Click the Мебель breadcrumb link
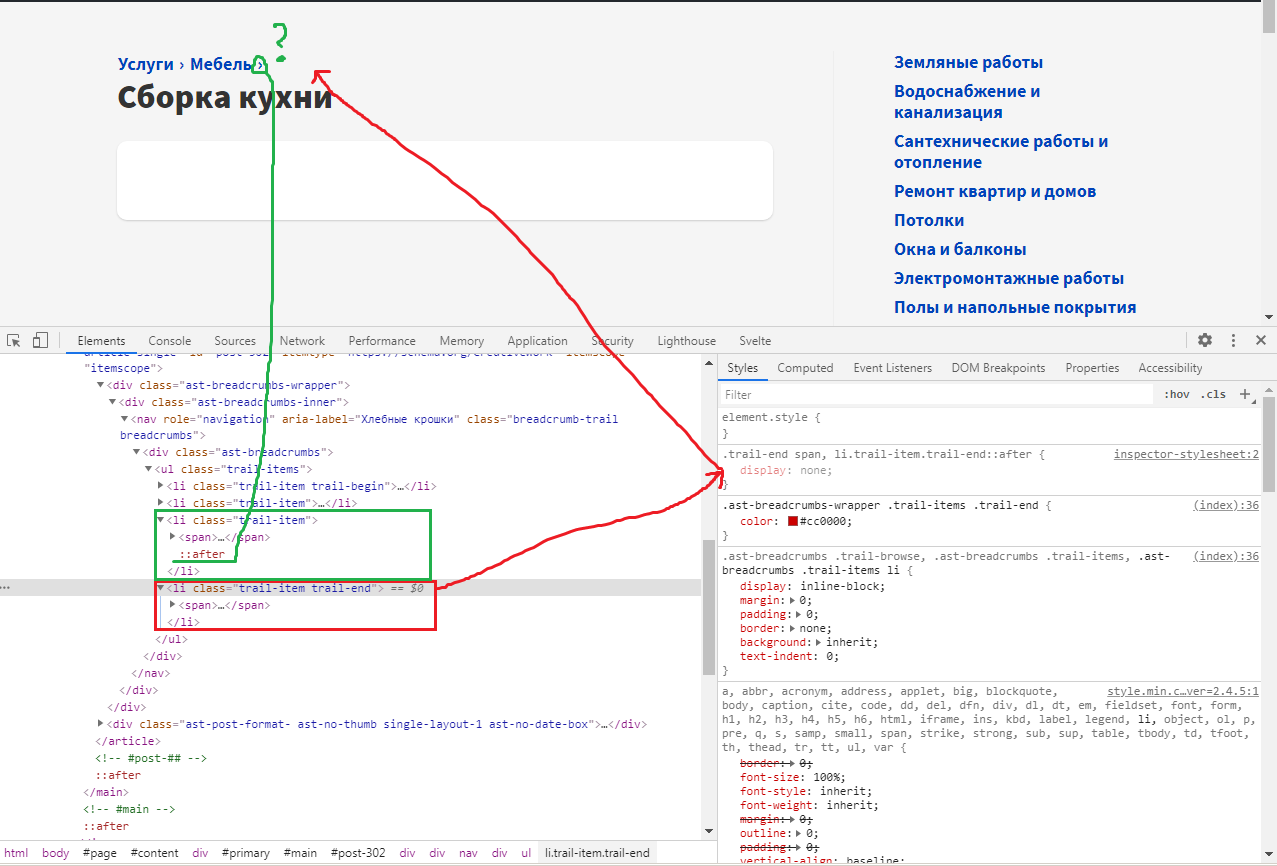The height and width of the screenshot is (866, 1277). pos(221,64)
